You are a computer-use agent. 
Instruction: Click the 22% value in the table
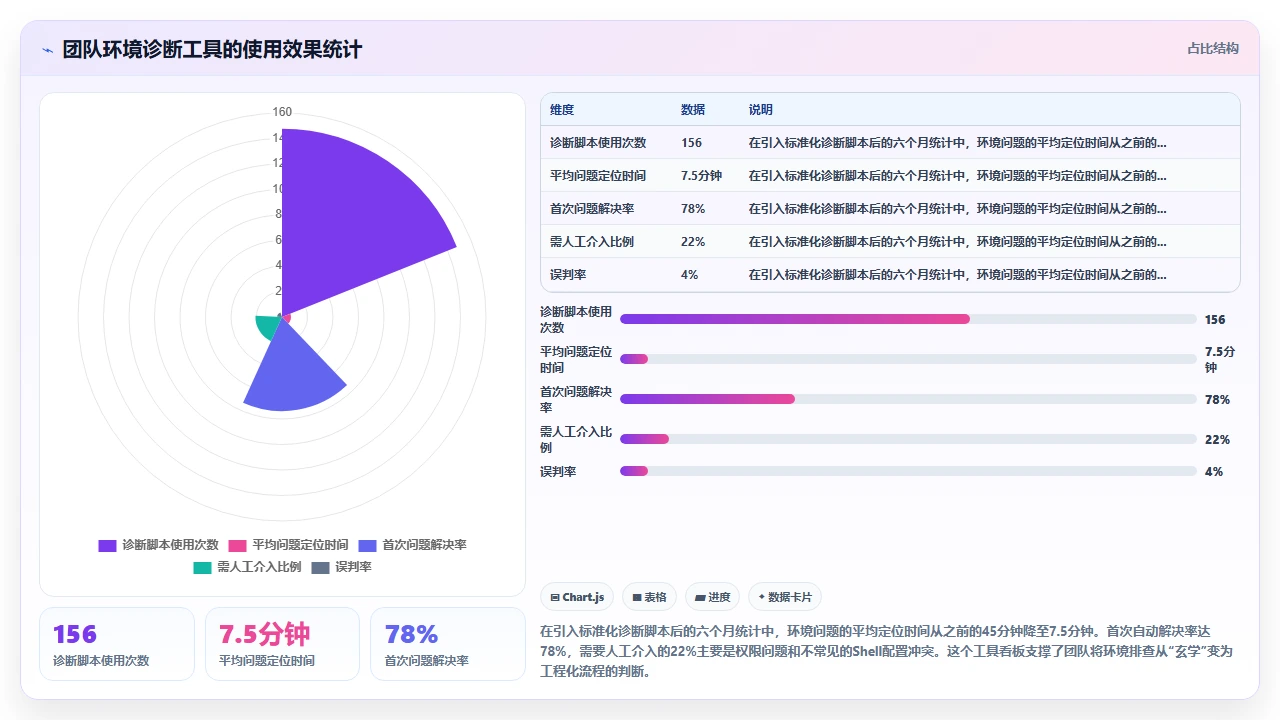pyautogui.click(x=693, y=242)
